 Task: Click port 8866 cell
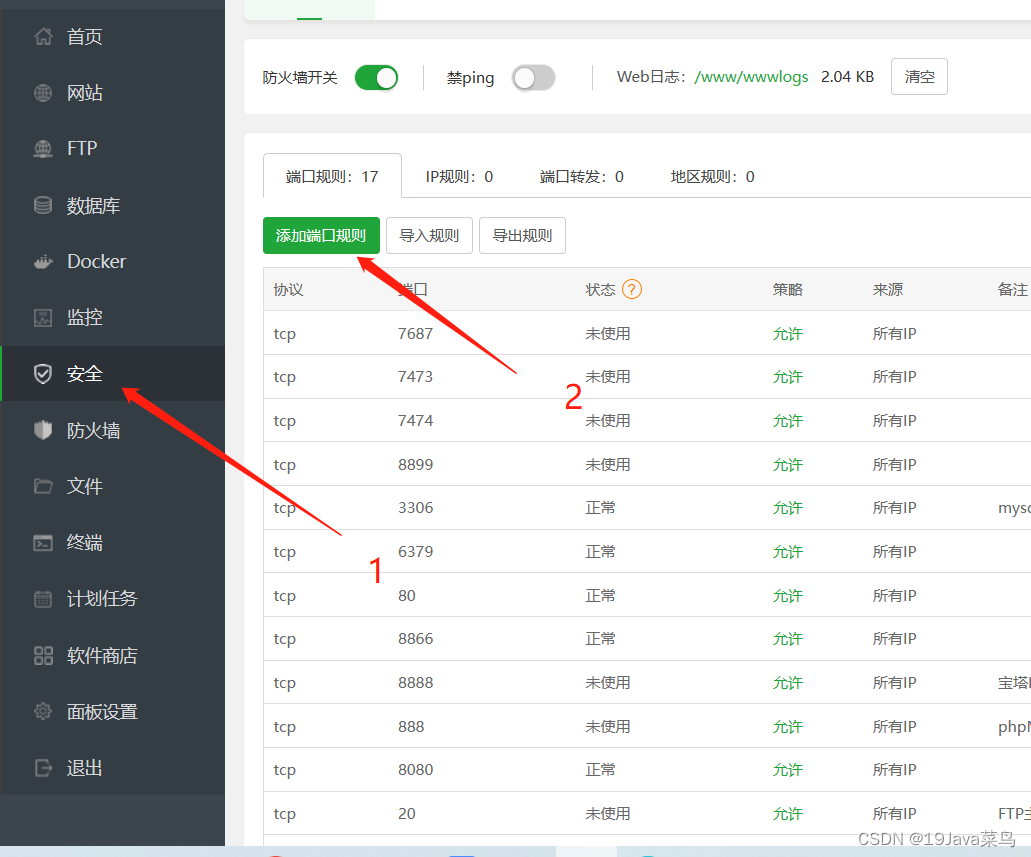click(x=415, y=639)
